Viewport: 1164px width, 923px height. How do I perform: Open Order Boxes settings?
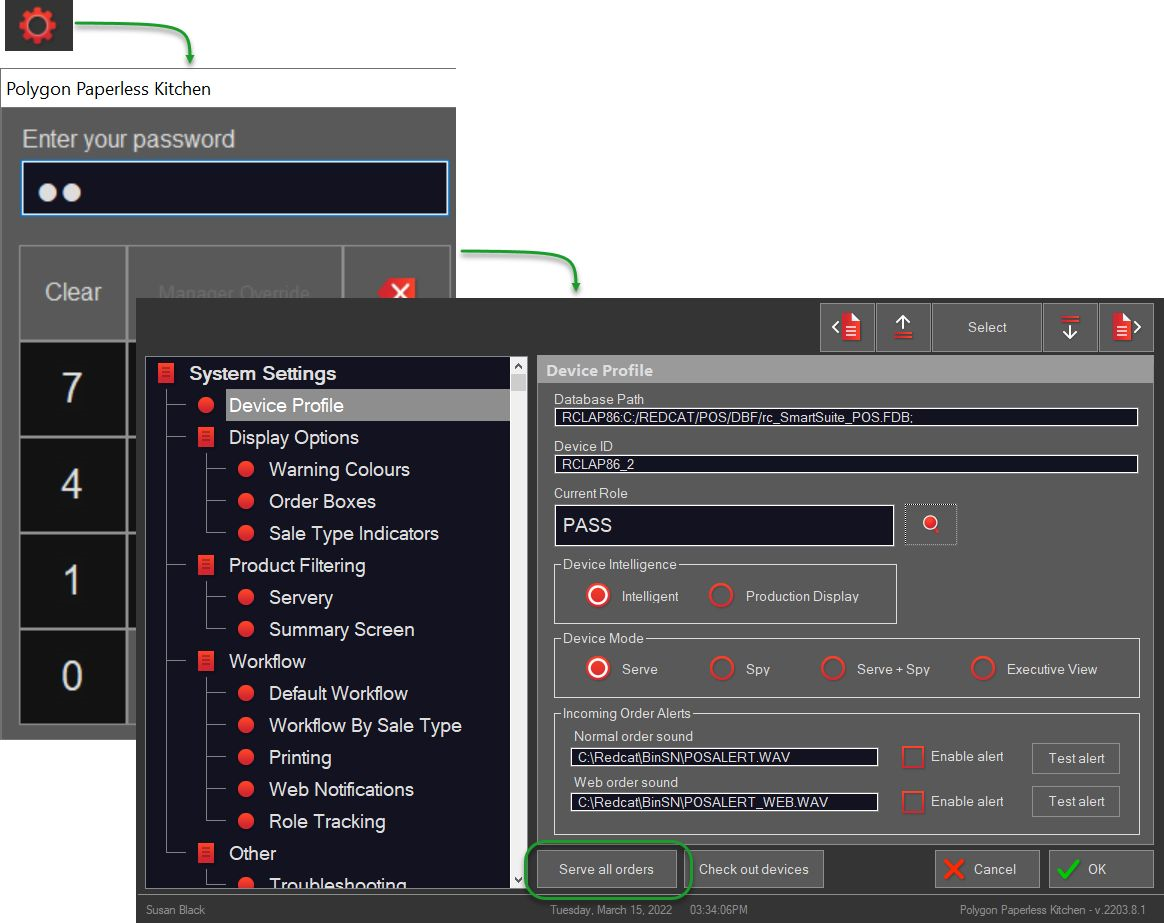tap(322, 501)
